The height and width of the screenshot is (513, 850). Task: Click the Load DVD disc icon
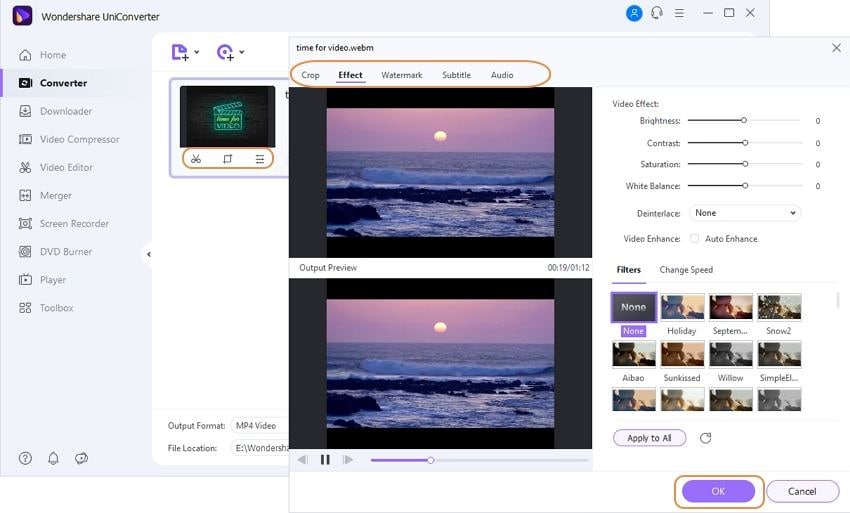(225, 53)
